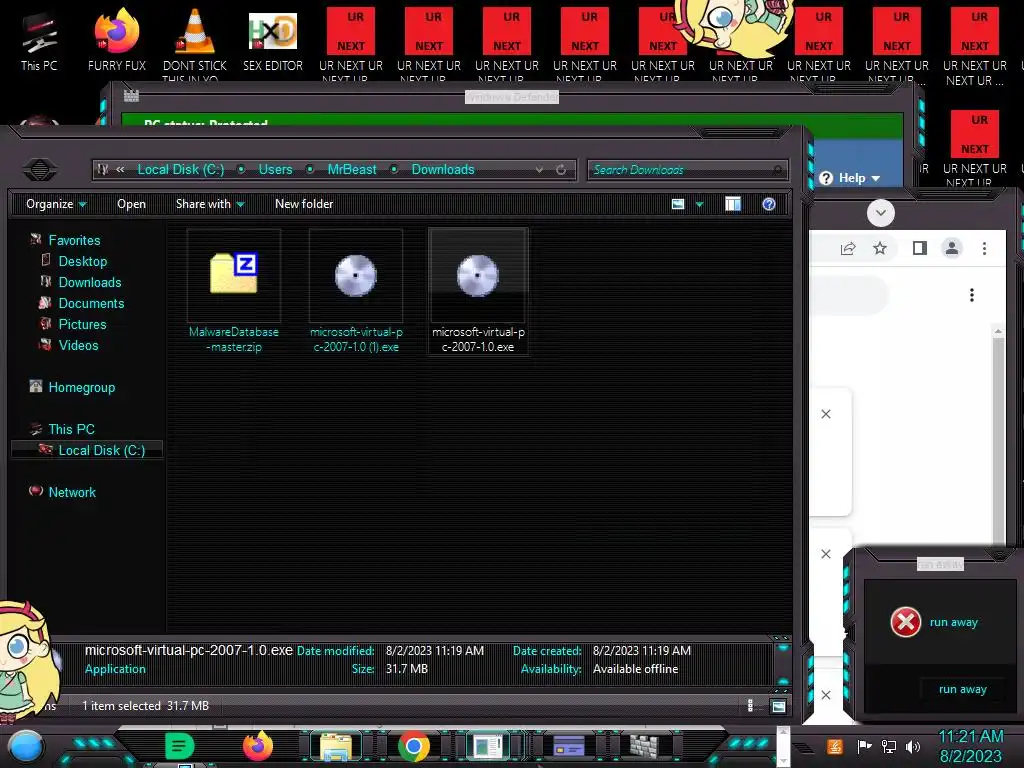Click Downloads breadcrumb in address bar
The height and width of the screenshot is (768, 1024).
[443, 169]
